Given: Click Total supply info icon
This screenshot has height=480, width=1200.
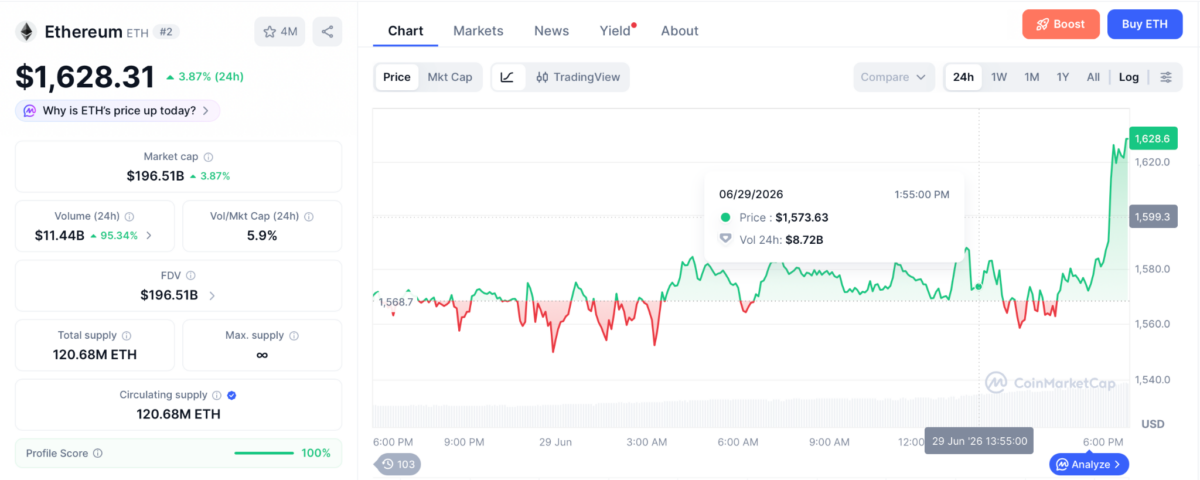Looking at the screenshot, I should point(126,335).
